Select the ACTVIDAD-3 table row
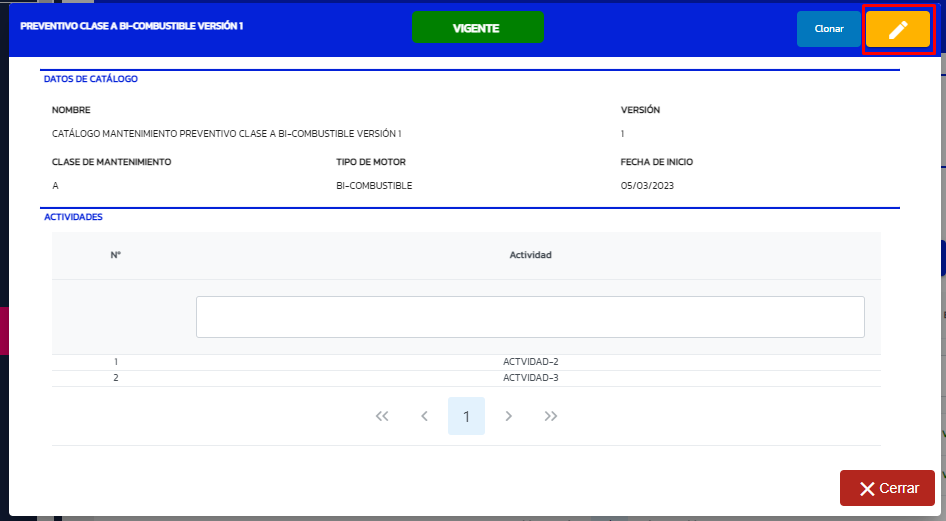 coord(530,378)
